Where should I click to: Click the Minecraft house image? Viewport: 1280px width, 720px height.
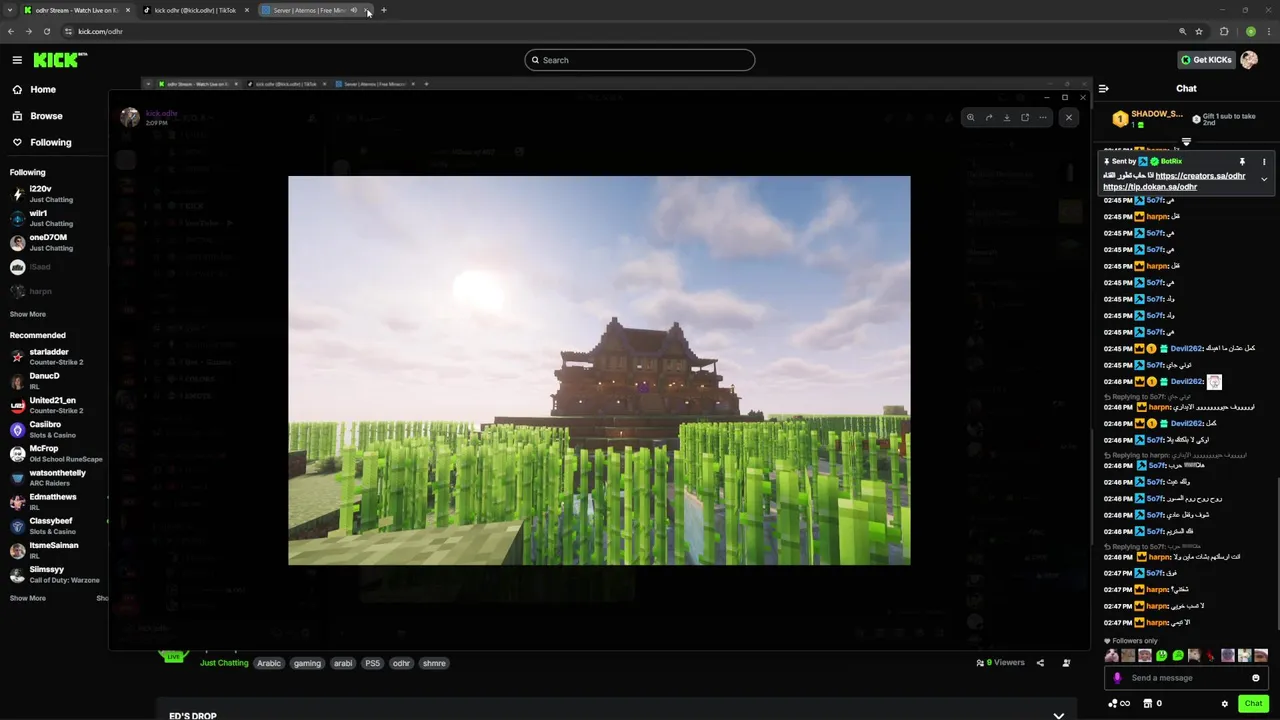click(599, 371)
